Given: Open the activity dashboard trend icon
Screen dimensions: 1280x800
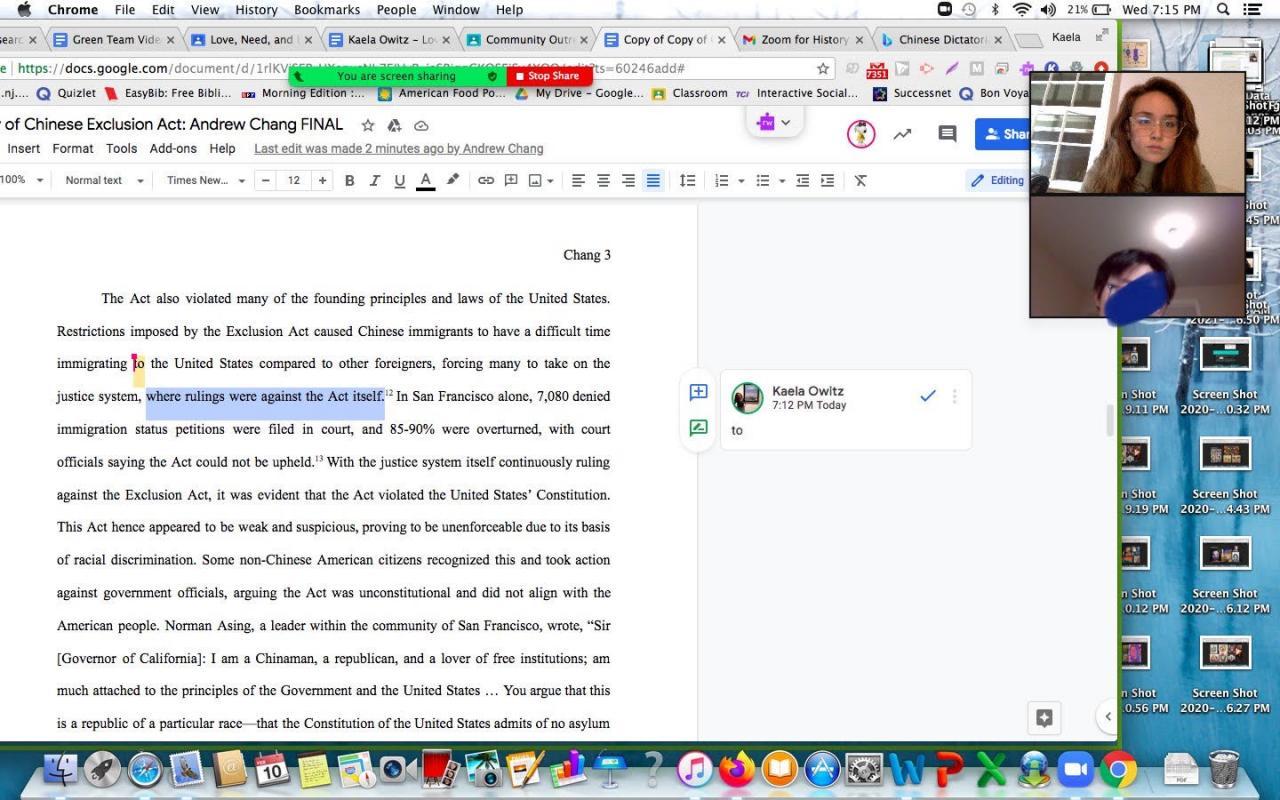Looking at the screenshot, I should coord(902,134).
